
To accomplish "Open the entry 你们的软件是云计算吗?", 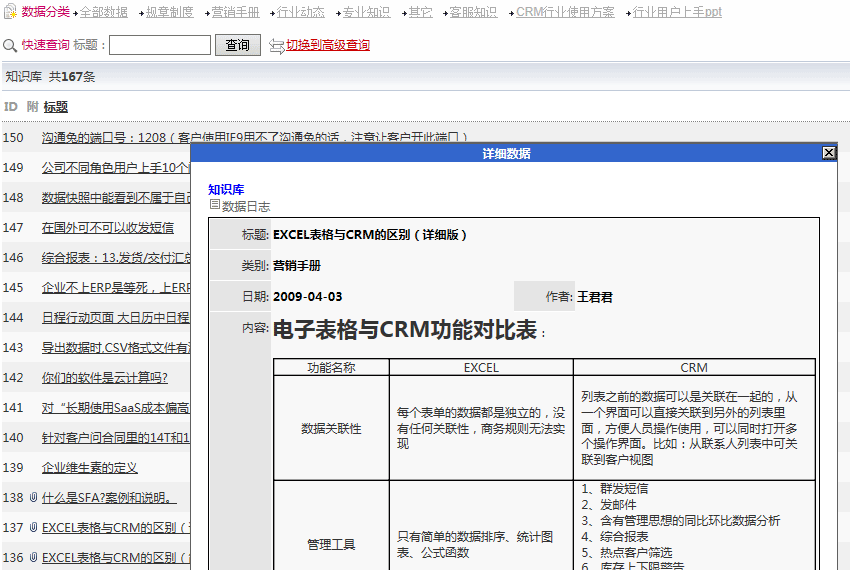I will coord(105,377).
